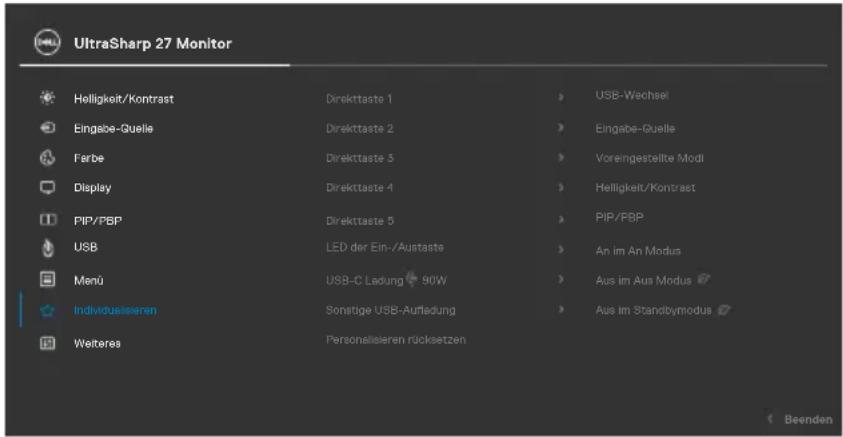Select the Display monitor icon
Image resolution: width=843 pixels, height=437 pixels.
47,188
